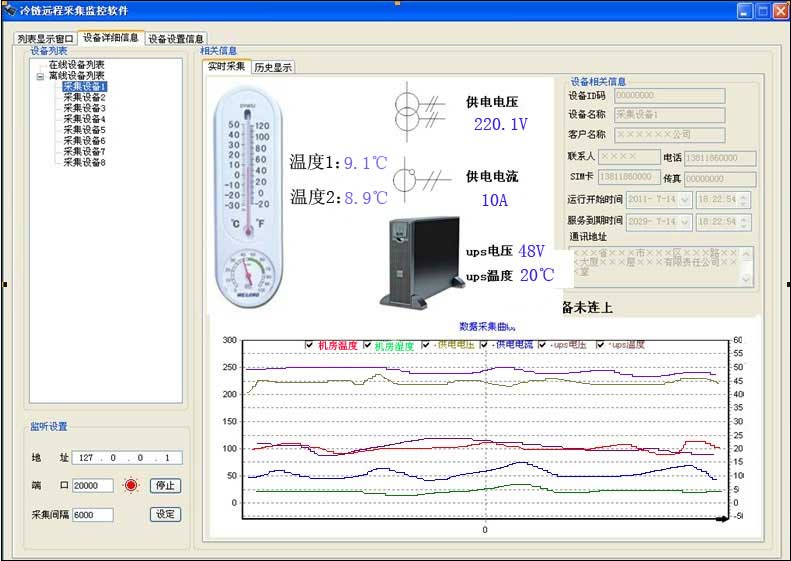Select 采集设备5 in the device tree
The width and height of the screenshot is (791, 561).
point(84,130)
